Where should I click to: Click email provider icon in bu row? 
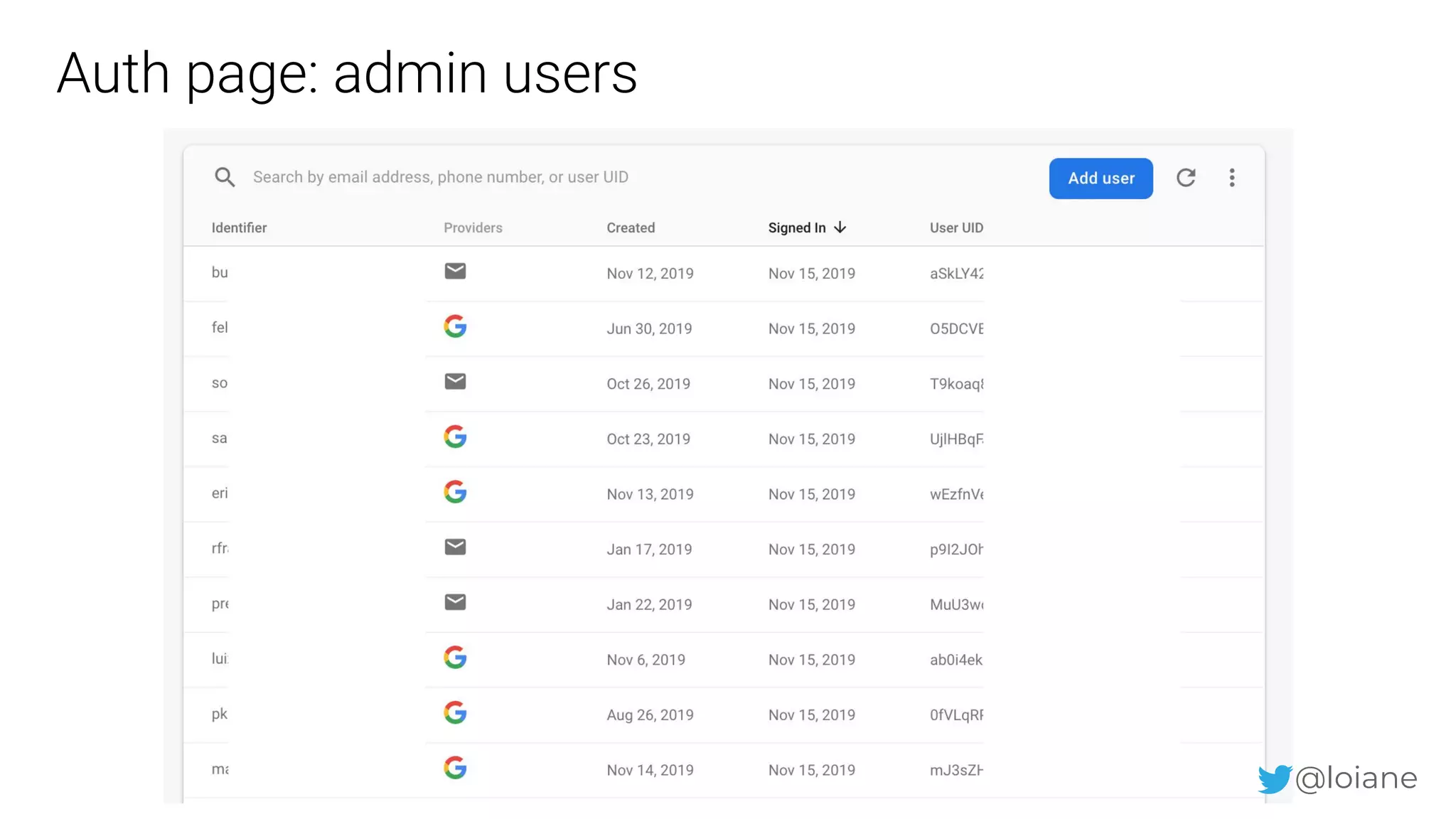click(455, 271)
